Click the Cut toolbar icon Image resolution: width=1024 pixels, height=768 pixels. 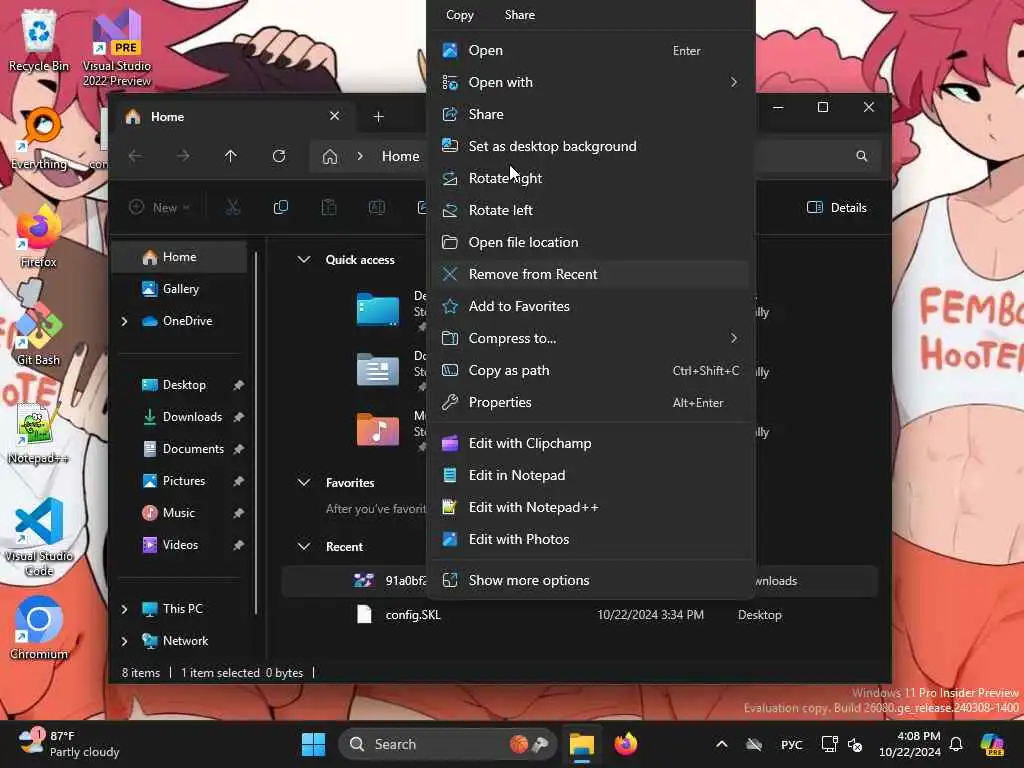click(233, 208)
